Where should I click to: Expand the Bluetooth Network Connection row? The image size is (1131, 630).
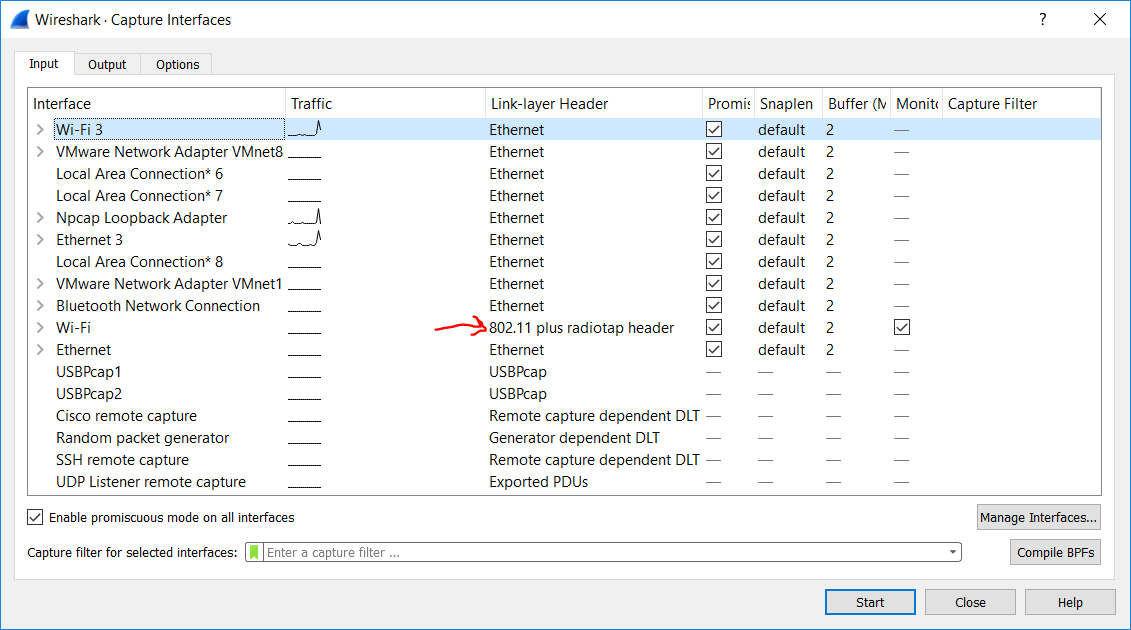[x=40, y=306]
